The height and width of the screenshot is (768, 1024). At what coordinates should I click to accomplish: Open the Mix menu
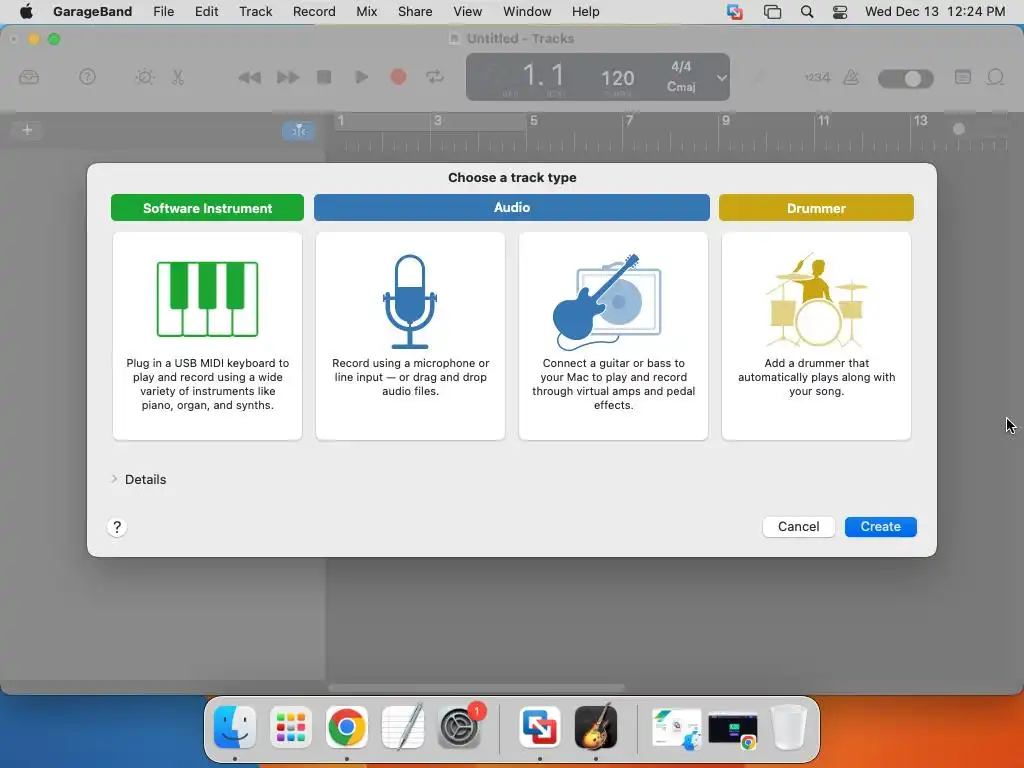366,12
